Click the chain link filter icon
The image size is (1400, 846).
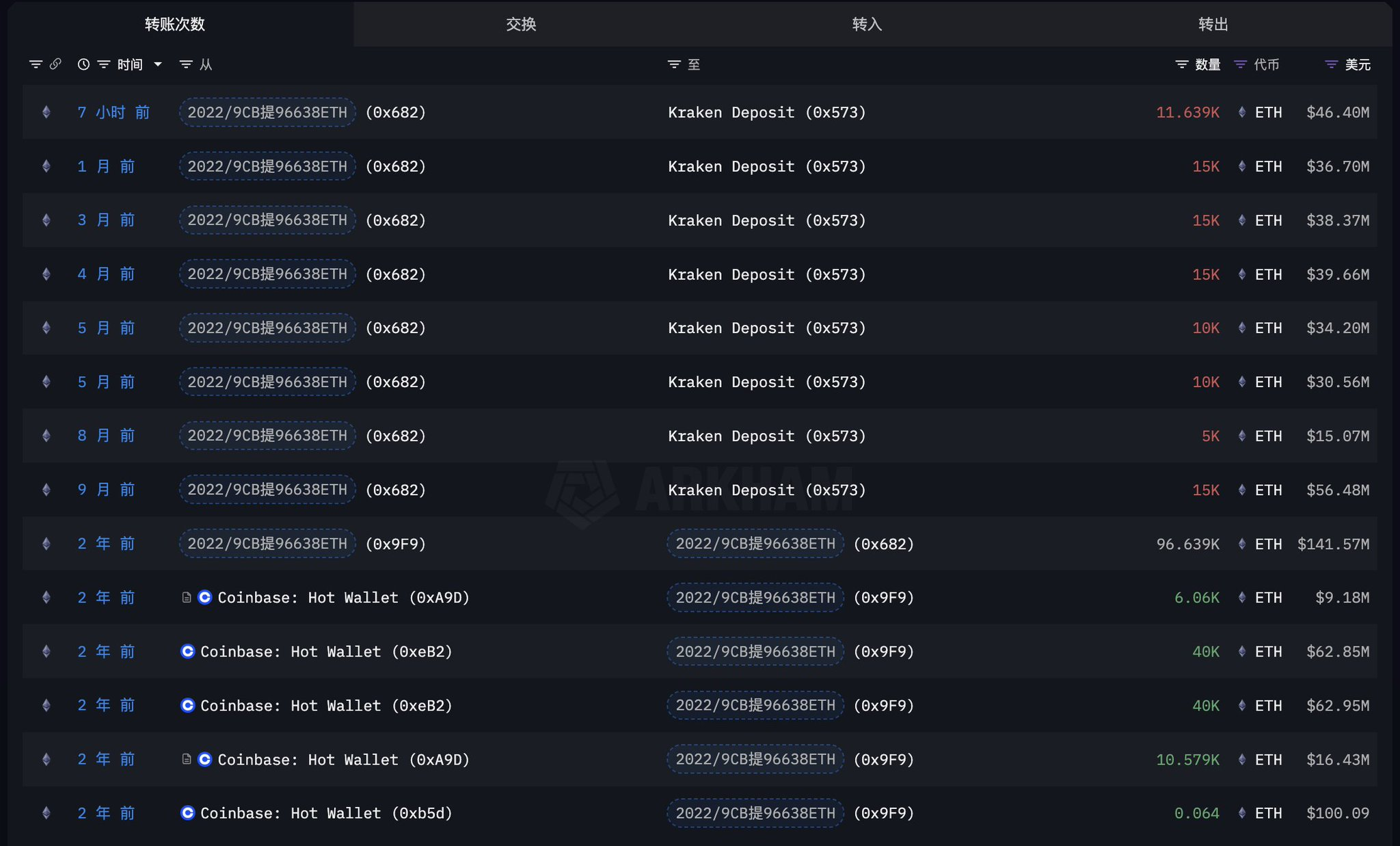(x=55, y=64)
